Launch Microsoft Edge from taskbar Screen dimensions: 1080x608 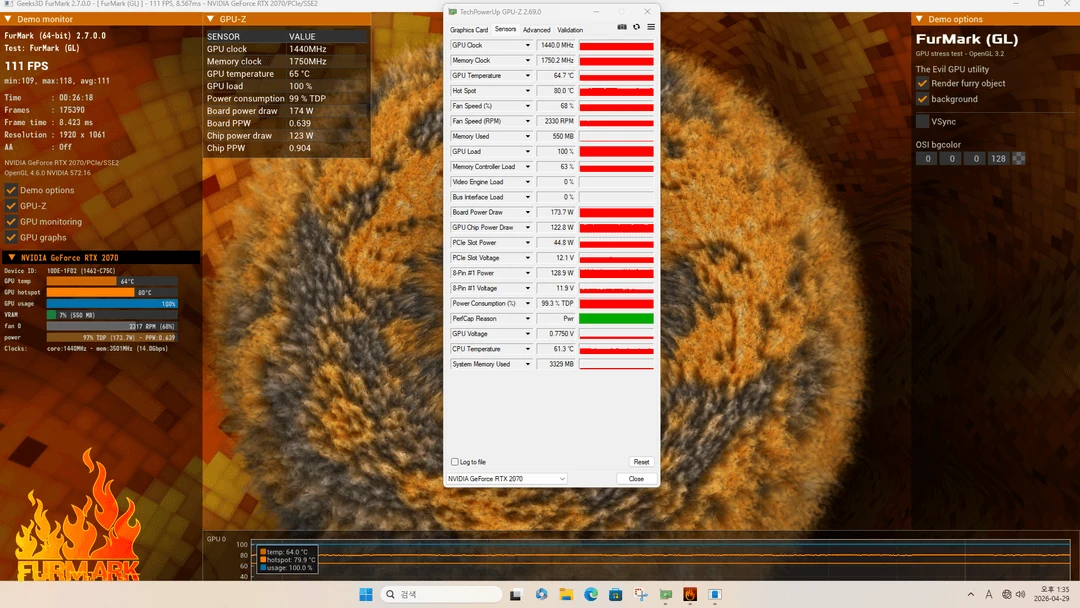coord(591,594)
